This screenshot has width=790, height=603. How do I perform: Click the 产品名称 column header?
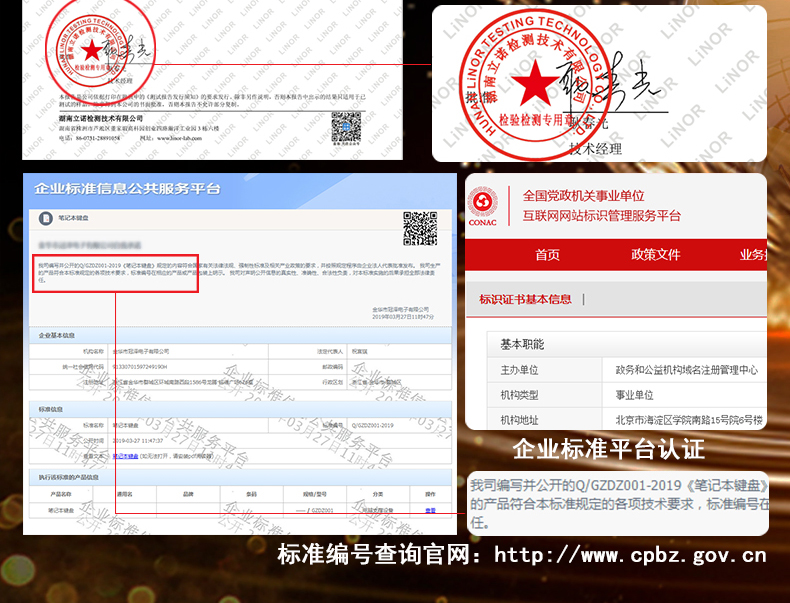(x=61, y=494)
